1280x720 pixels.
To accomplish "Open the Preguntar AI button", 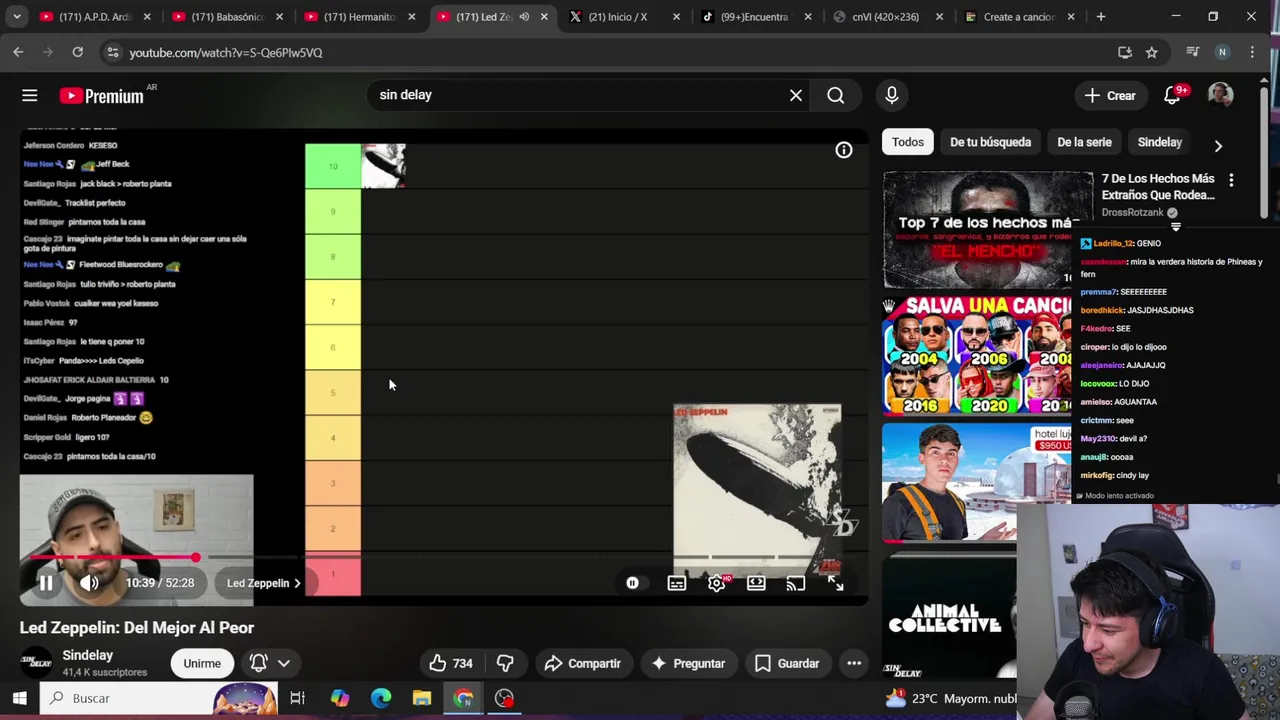I will [688, 663].
